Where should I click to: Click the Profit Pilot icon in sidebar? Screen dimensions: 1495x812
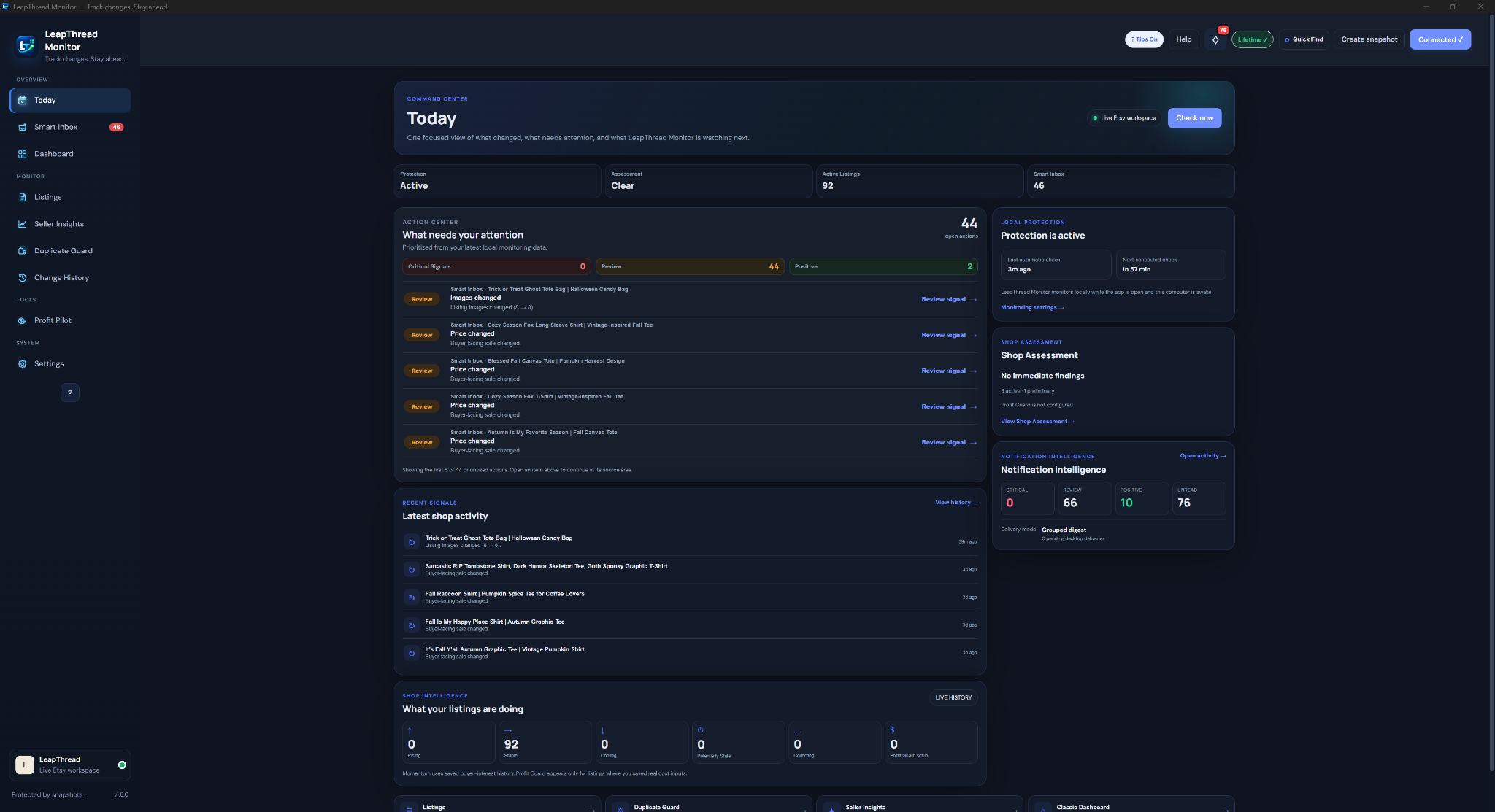(x=22, y=320)
